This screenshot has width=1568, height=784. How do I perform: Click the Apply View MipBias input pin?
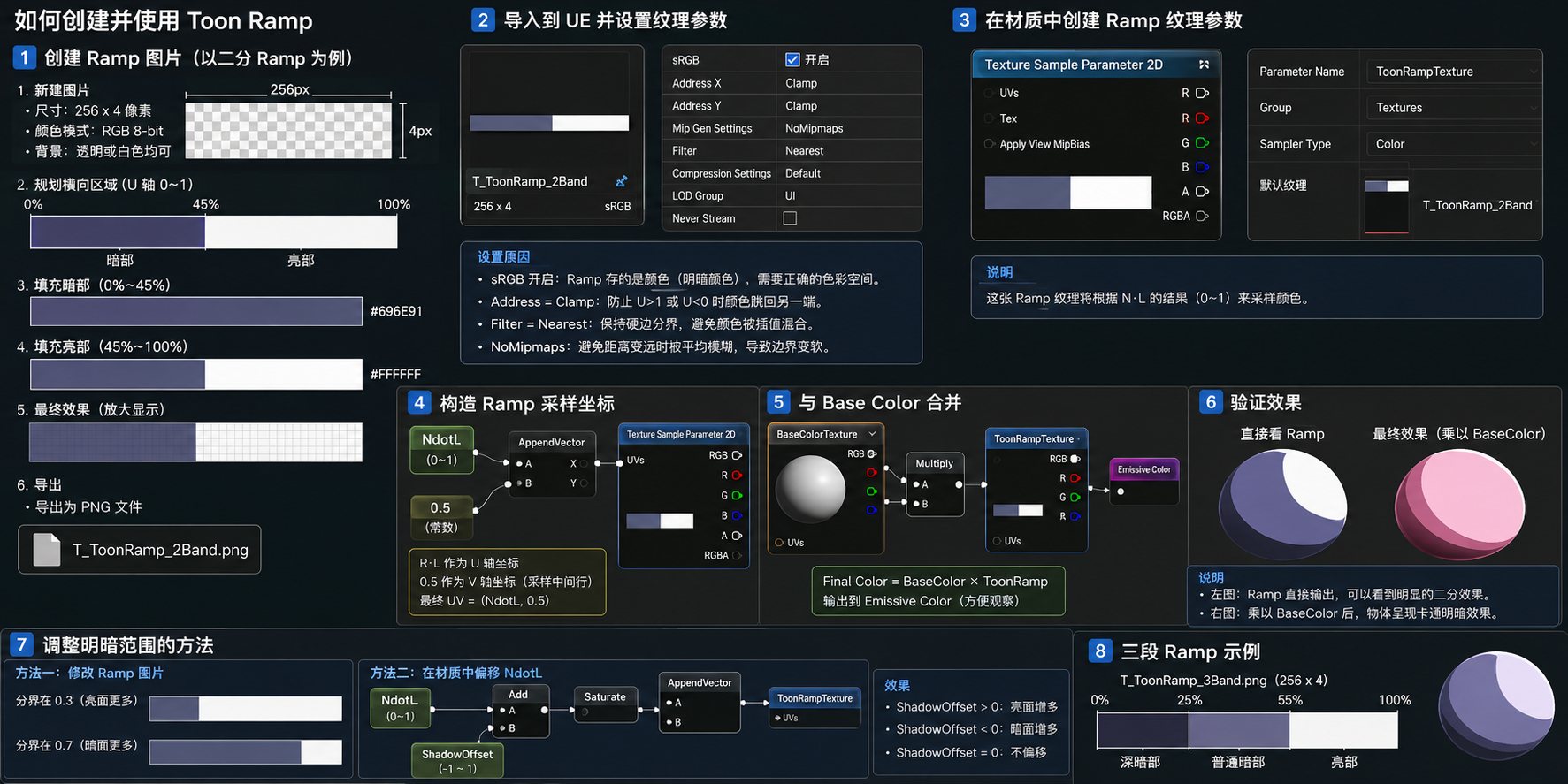pos(989,144)
